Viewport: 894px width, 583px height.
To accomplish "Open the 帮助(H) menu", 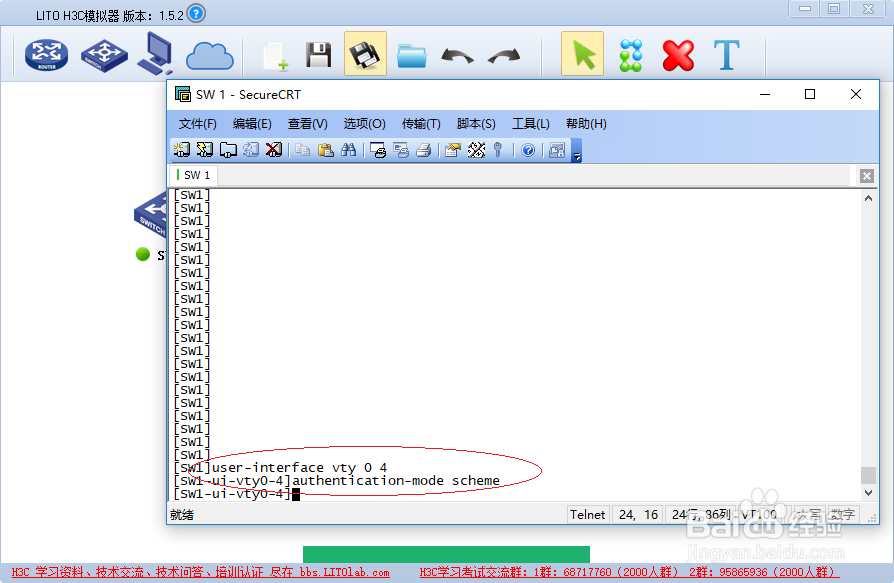I will point(586,124).
